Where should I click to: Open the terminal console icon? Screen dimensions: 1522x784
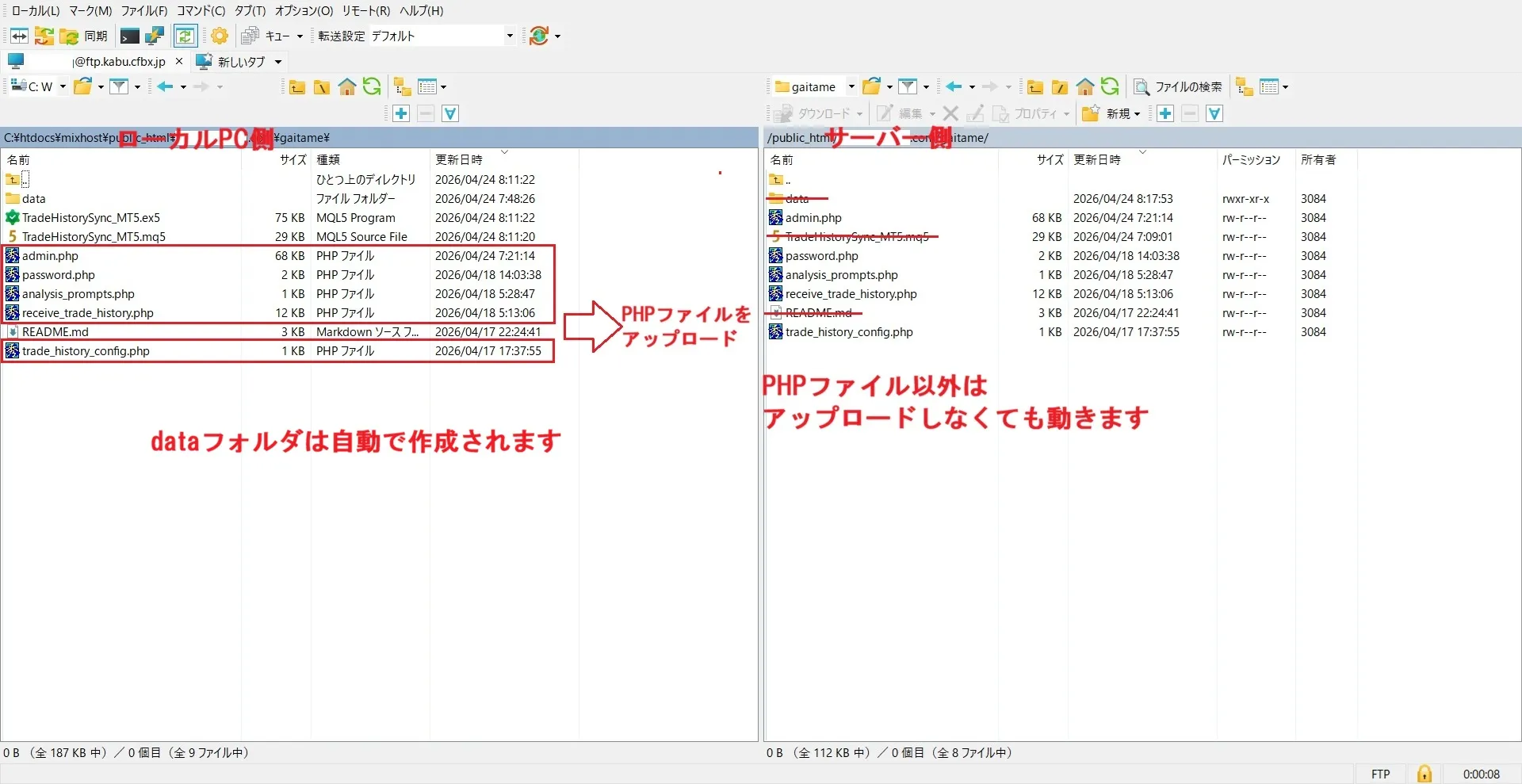click(x=129, y=36)
